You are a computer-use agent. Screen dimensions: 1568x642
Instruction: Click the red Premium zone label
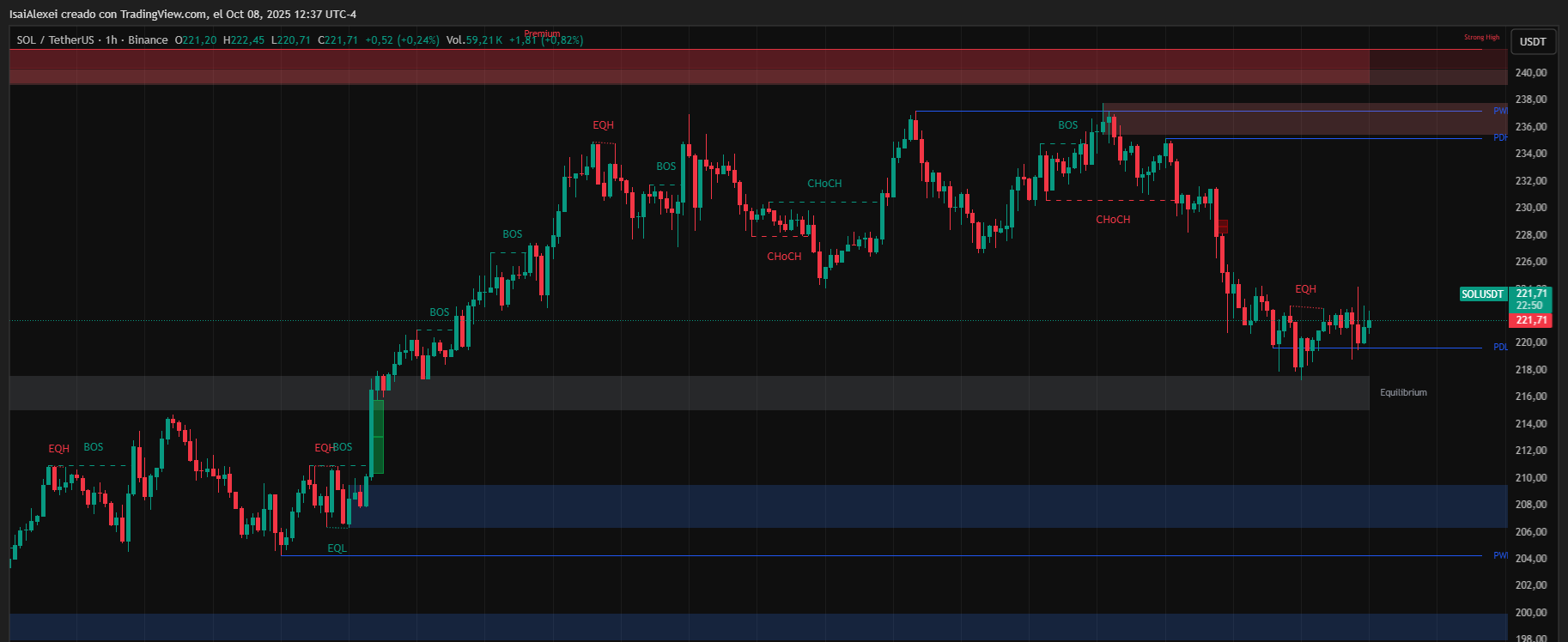(x=542, y=34)
